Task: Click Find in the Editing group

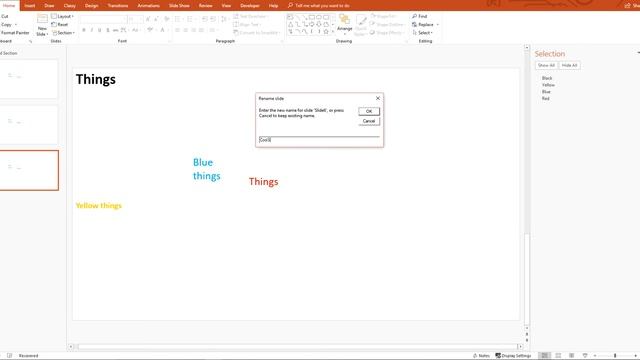Action: coord(420,16)
